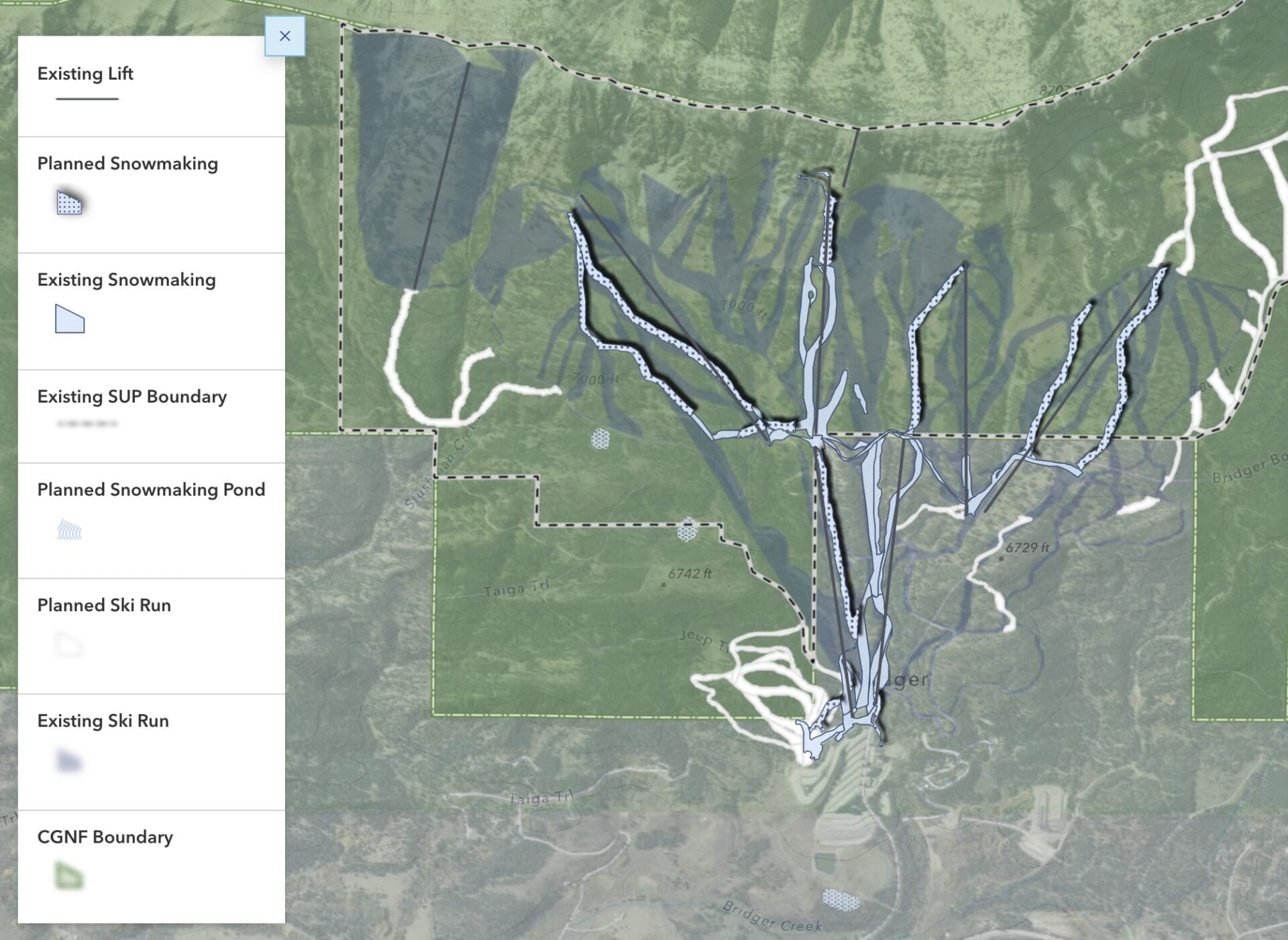This screenshot has width=1288, height=940.
Task: Click the 7000 ft contour label
Action: pos(595,380)
